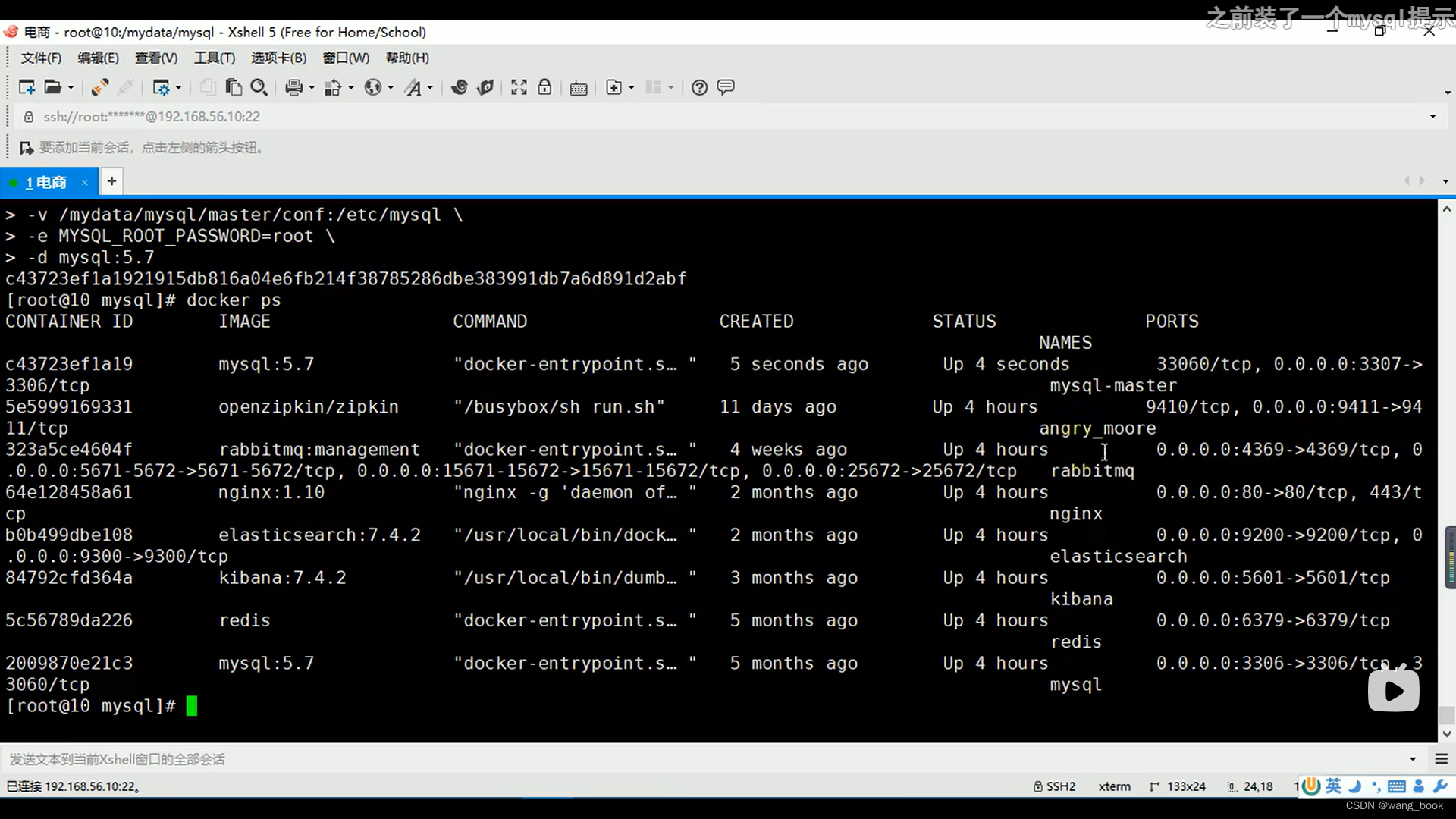Click the color scheme icon
1456x819 pixels.
[x=332, y=87]
